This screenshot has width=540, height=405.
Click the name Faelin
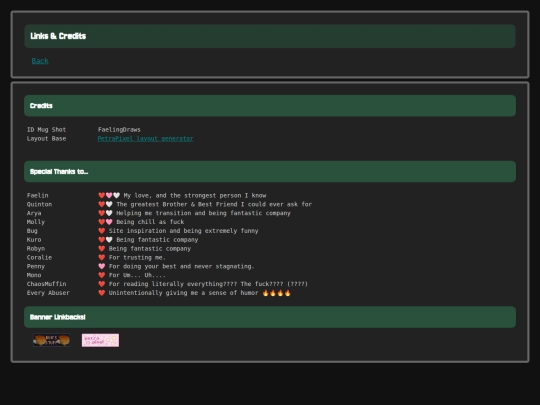(x=38, y=195)
